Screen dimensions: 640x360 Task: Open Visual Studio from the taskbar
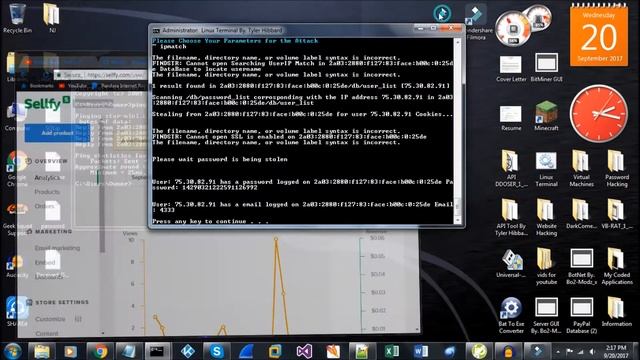[x=304, y=351]
